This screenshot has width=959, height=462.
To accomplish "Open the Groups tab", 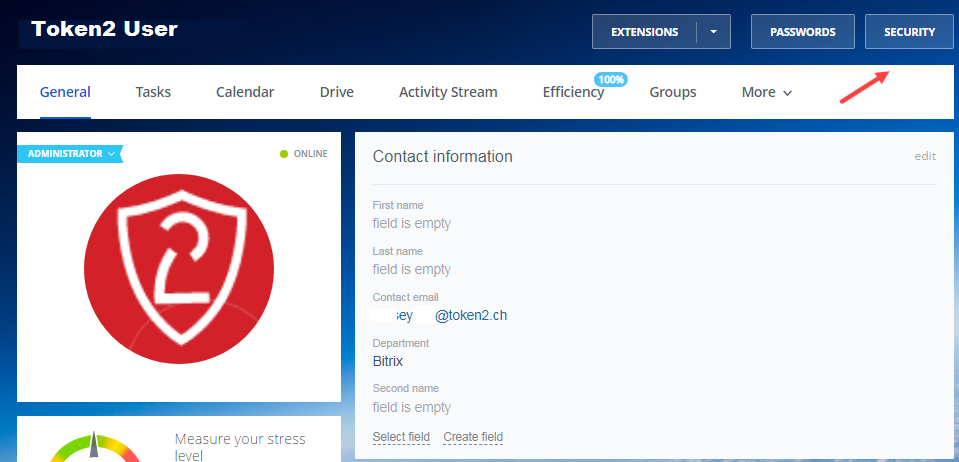I will tap(673, 92).
